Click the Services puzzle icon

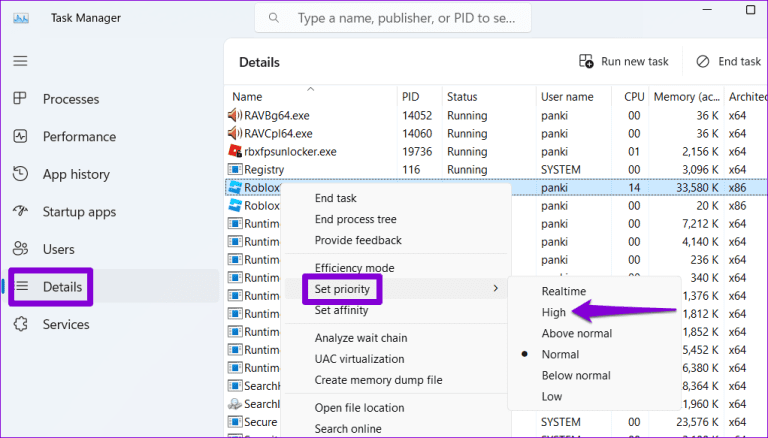click(x=20, y=324)
